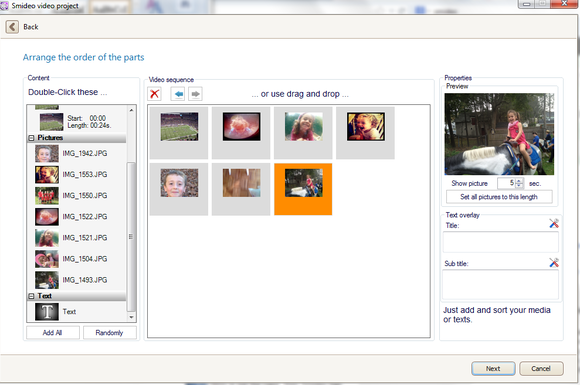Screen dimensions: 580x385
Task: Move selected part left with blue arrow
Action: click(x=178, y=94)
